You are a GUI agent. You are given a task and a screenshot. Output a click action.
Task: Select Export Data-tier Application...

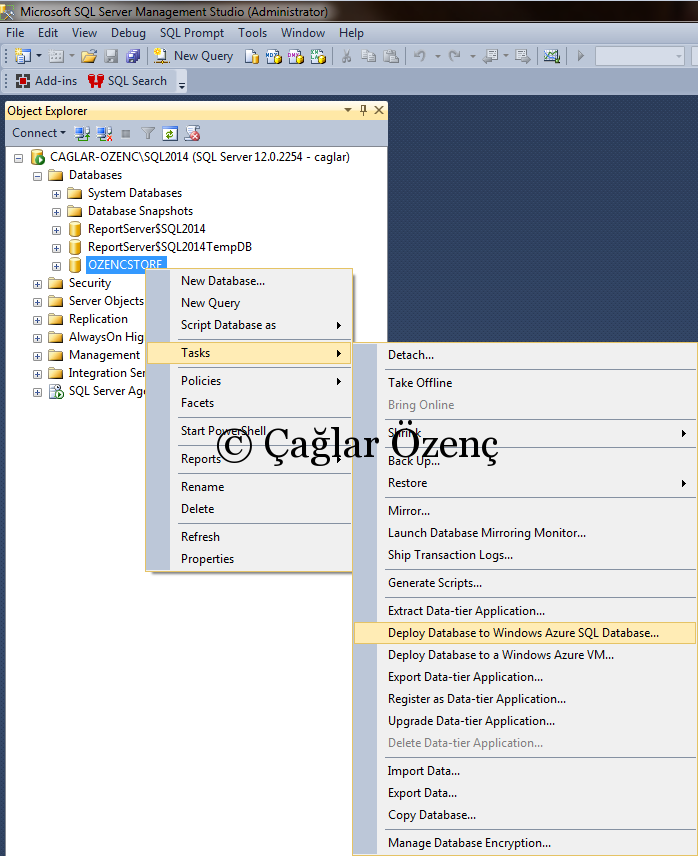pyautogui.click(x=525, y=677)
